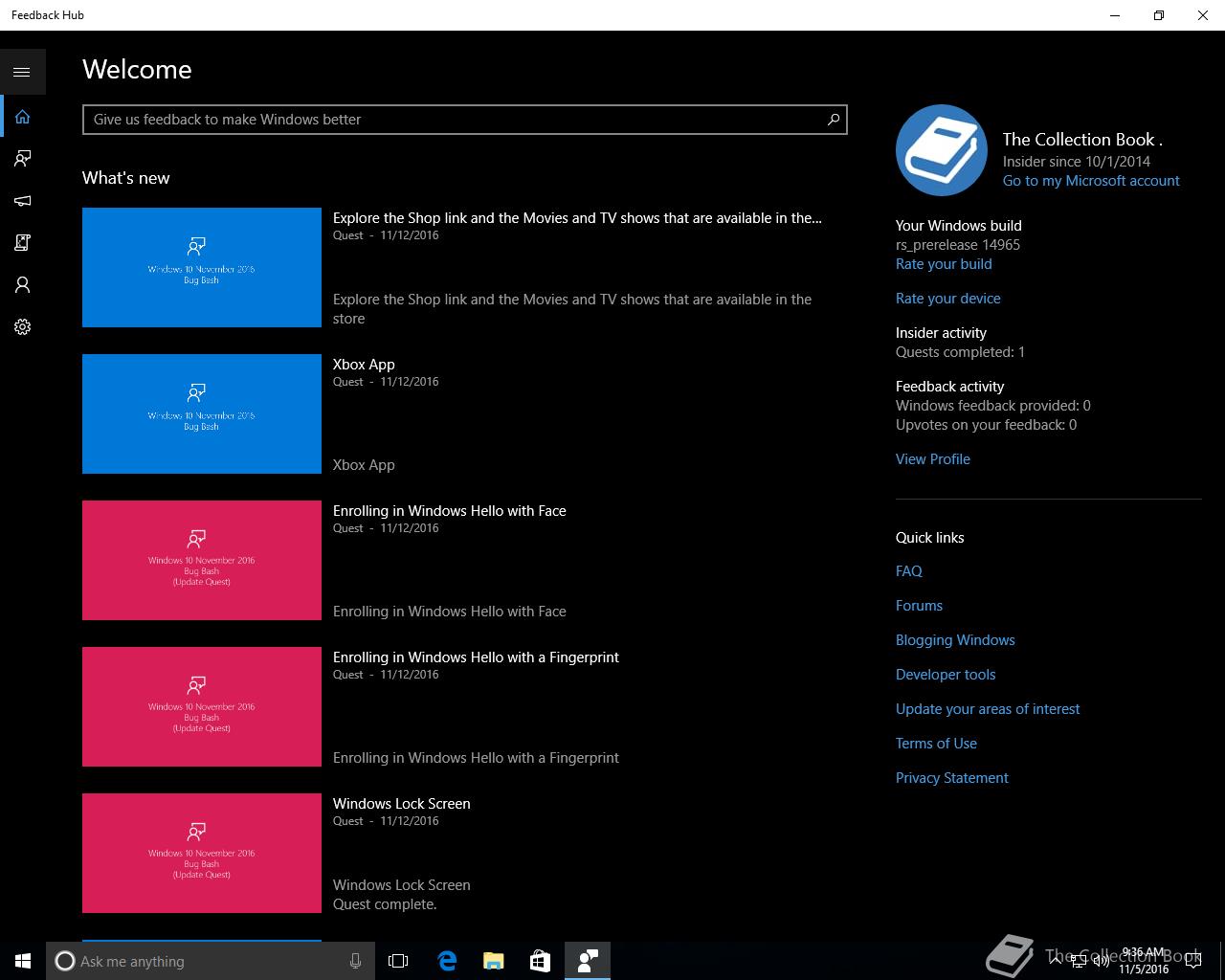Open the Xbox App quest thumbnail
1225x980 pixels.
pyautogui.click(x=202, y=413)
